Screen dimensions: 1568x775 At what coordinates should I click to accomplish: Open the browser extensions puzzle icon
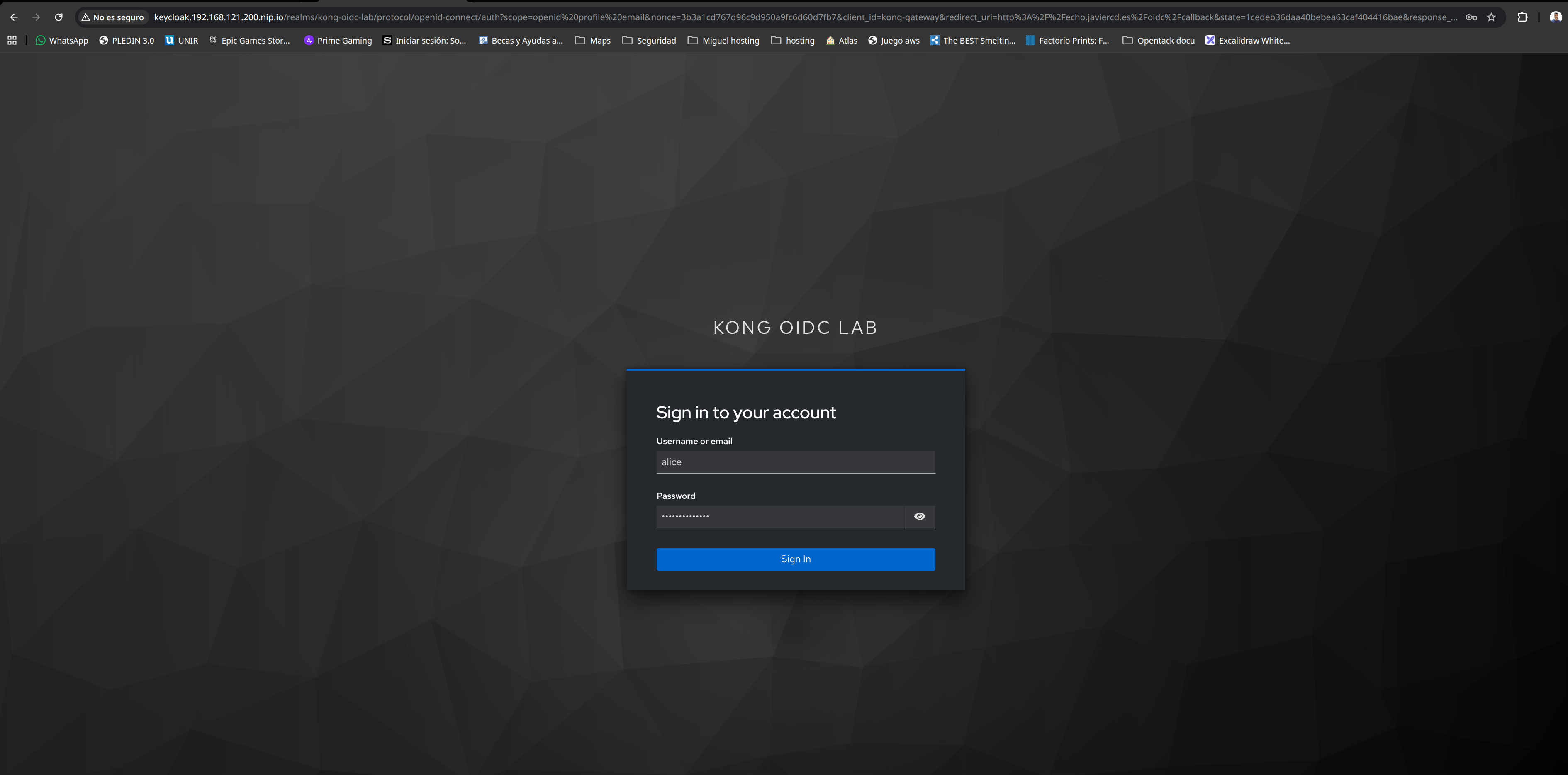[x=1522, y=17]
